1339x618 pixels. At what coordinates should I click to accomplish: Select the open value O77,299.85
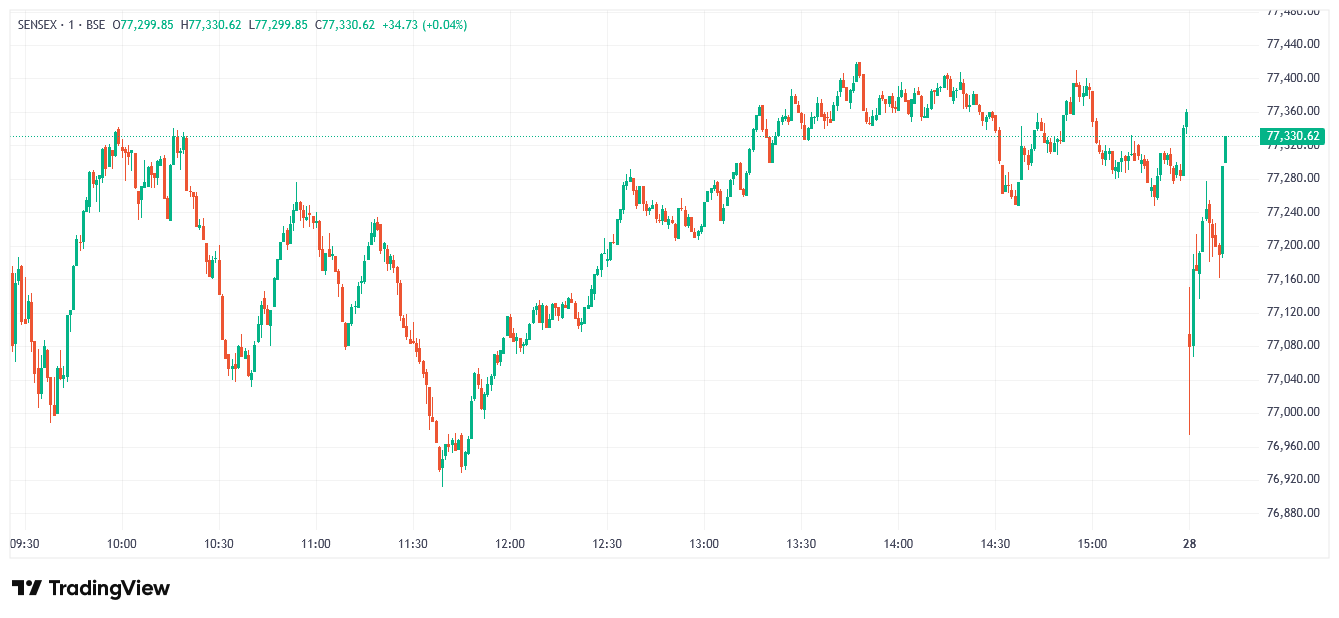click(x=143, y=25)
